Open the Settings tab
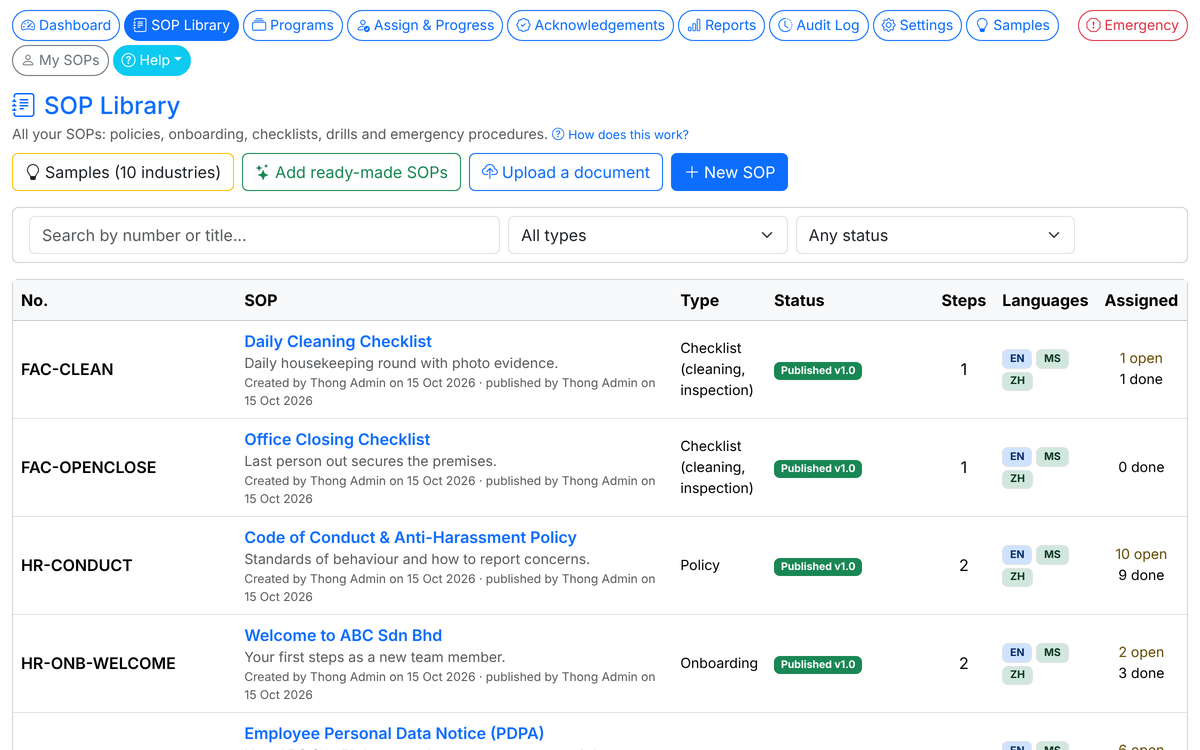The image size is (1200, 750). [x=917, y=25]
